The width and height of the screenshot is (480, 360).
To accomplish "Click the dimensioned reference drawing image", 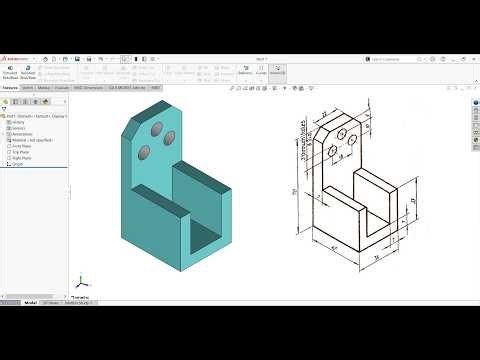I will tap(357, 184).
